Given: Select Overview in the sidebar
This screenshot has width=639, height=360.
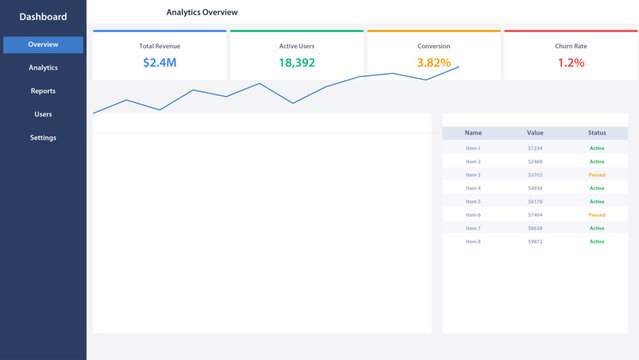Looking at the screenshot, I should coord(43,44).
